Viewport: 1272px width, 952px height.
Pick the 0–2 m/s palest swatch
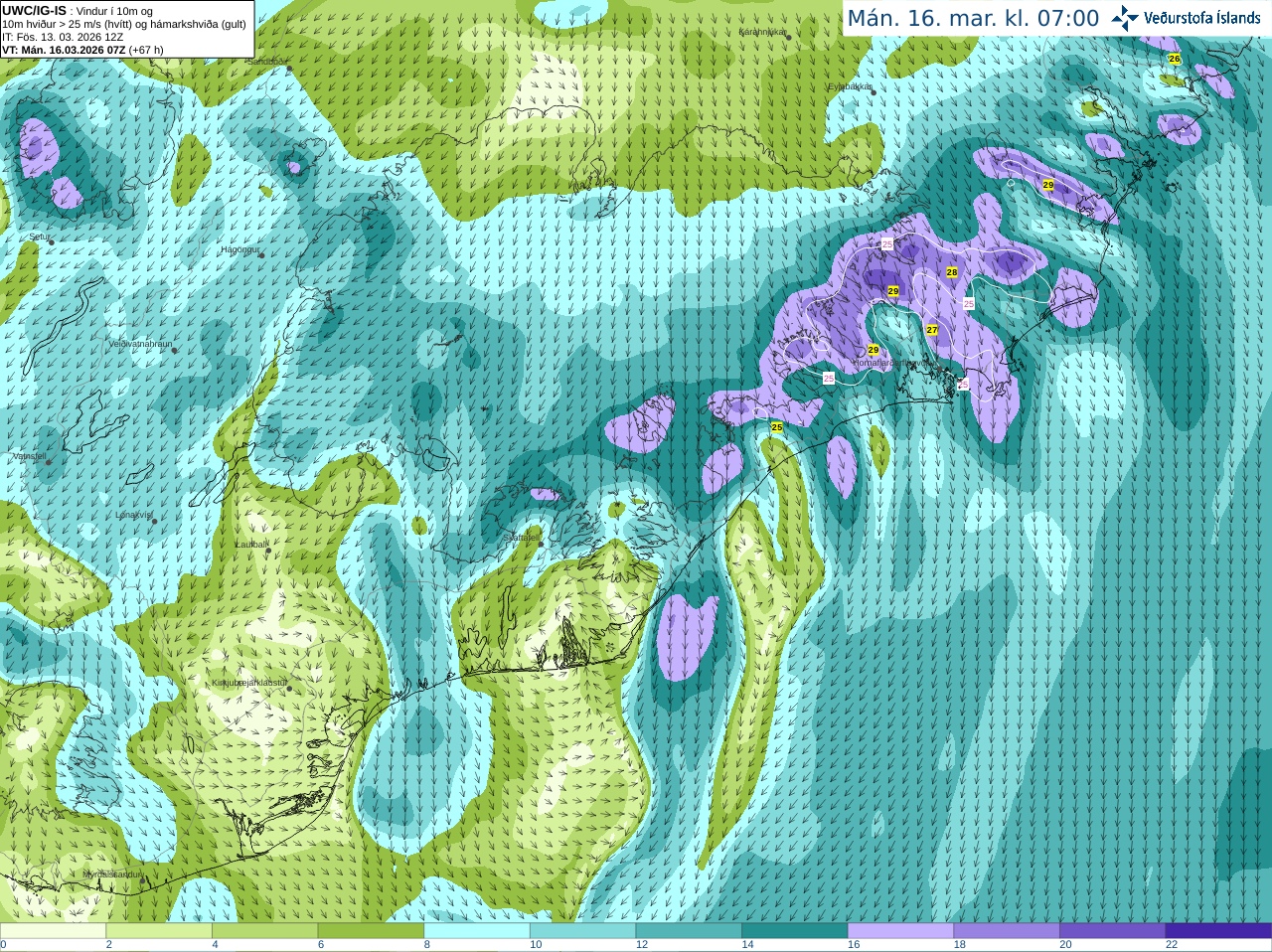tap(53, 931)
